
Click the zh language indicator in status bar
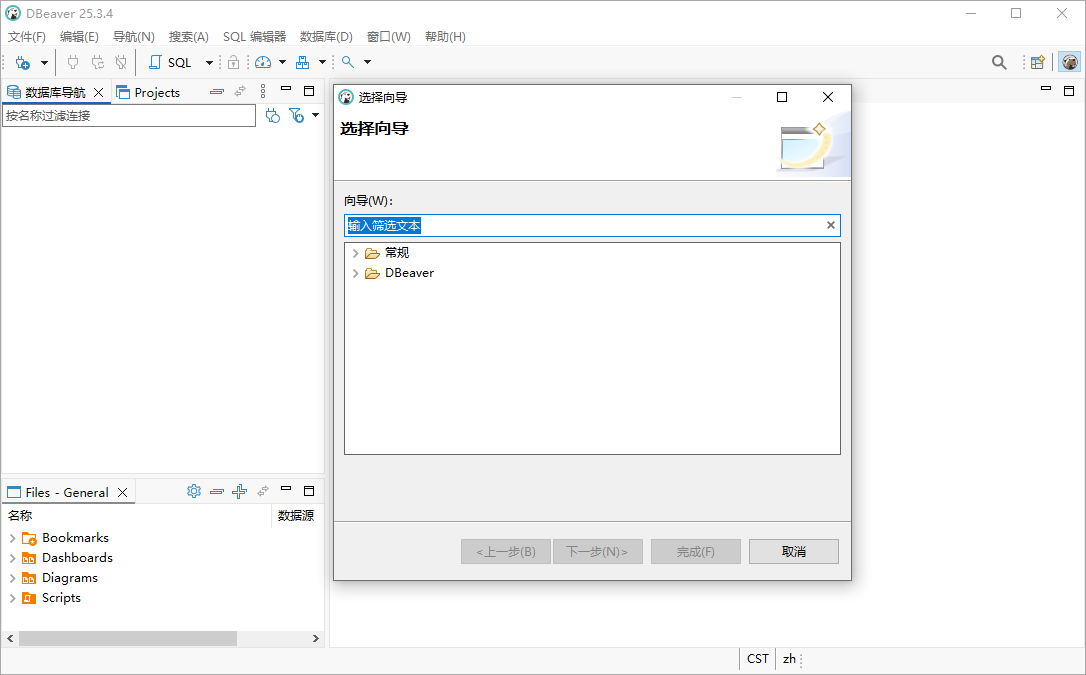[x=789, y=658]
